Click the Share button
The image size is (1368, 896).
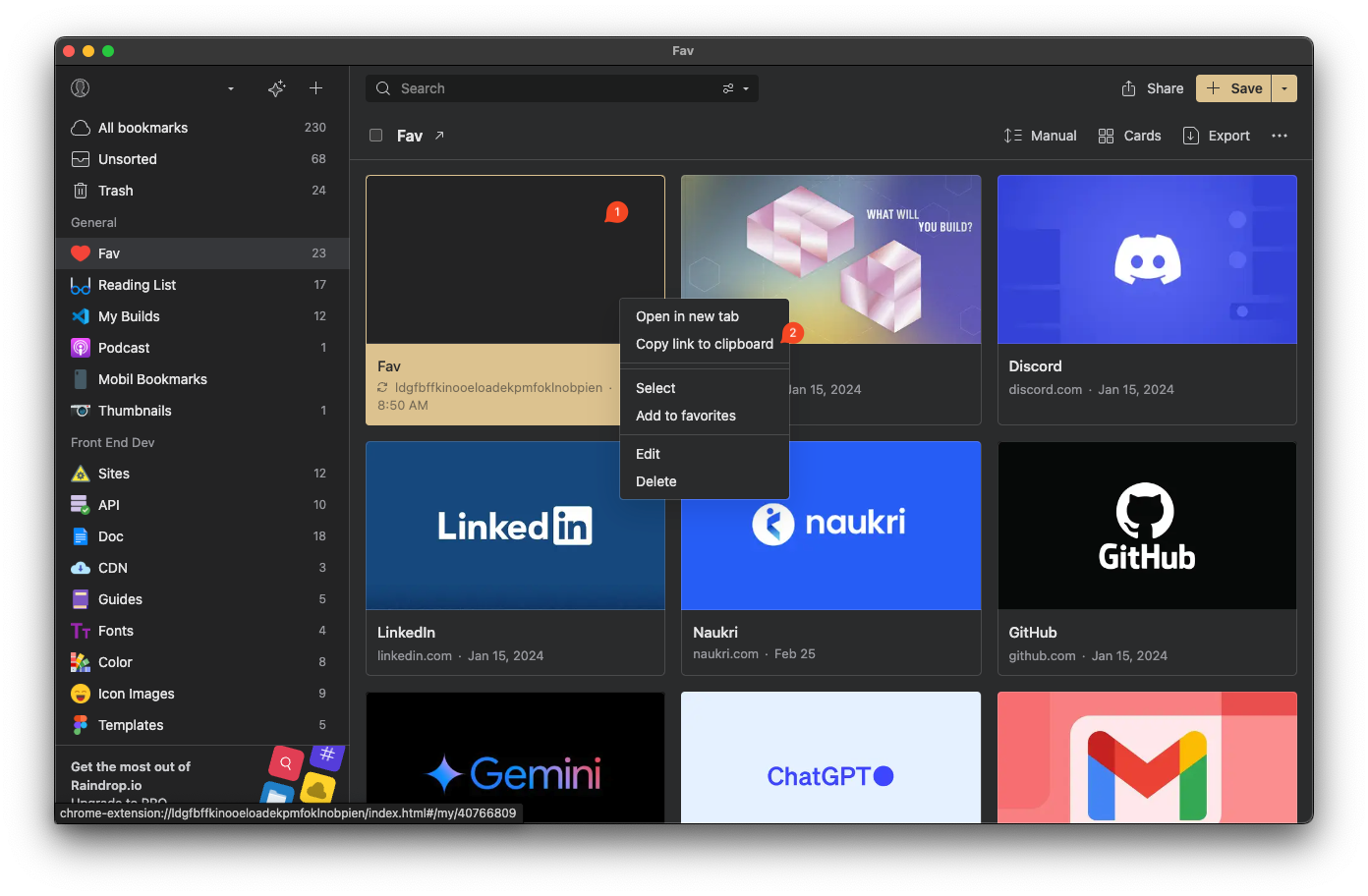pos(1153,88)
